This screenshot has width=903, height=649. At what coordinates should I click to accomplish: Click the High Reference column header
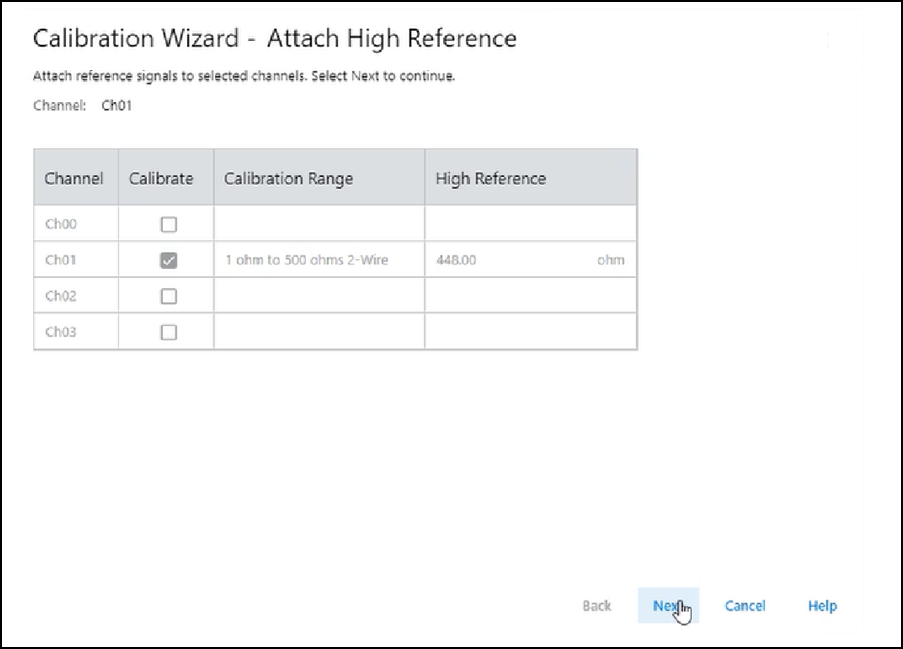point(490,178)
